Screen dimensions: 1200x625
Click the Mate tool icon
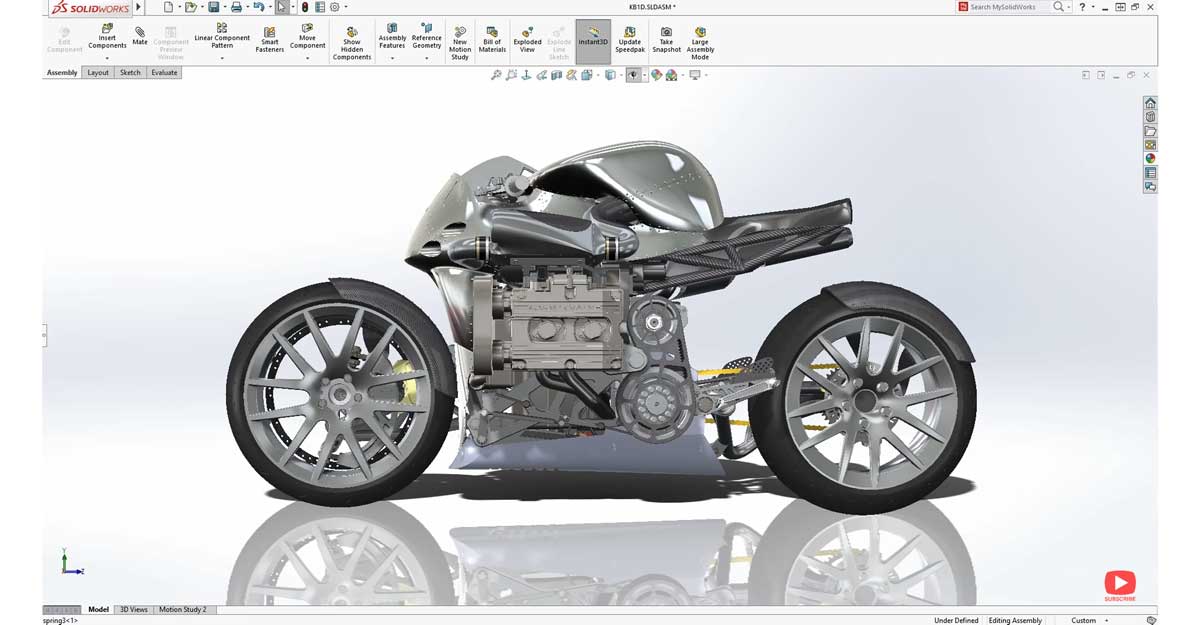click(x=140, y=35)
